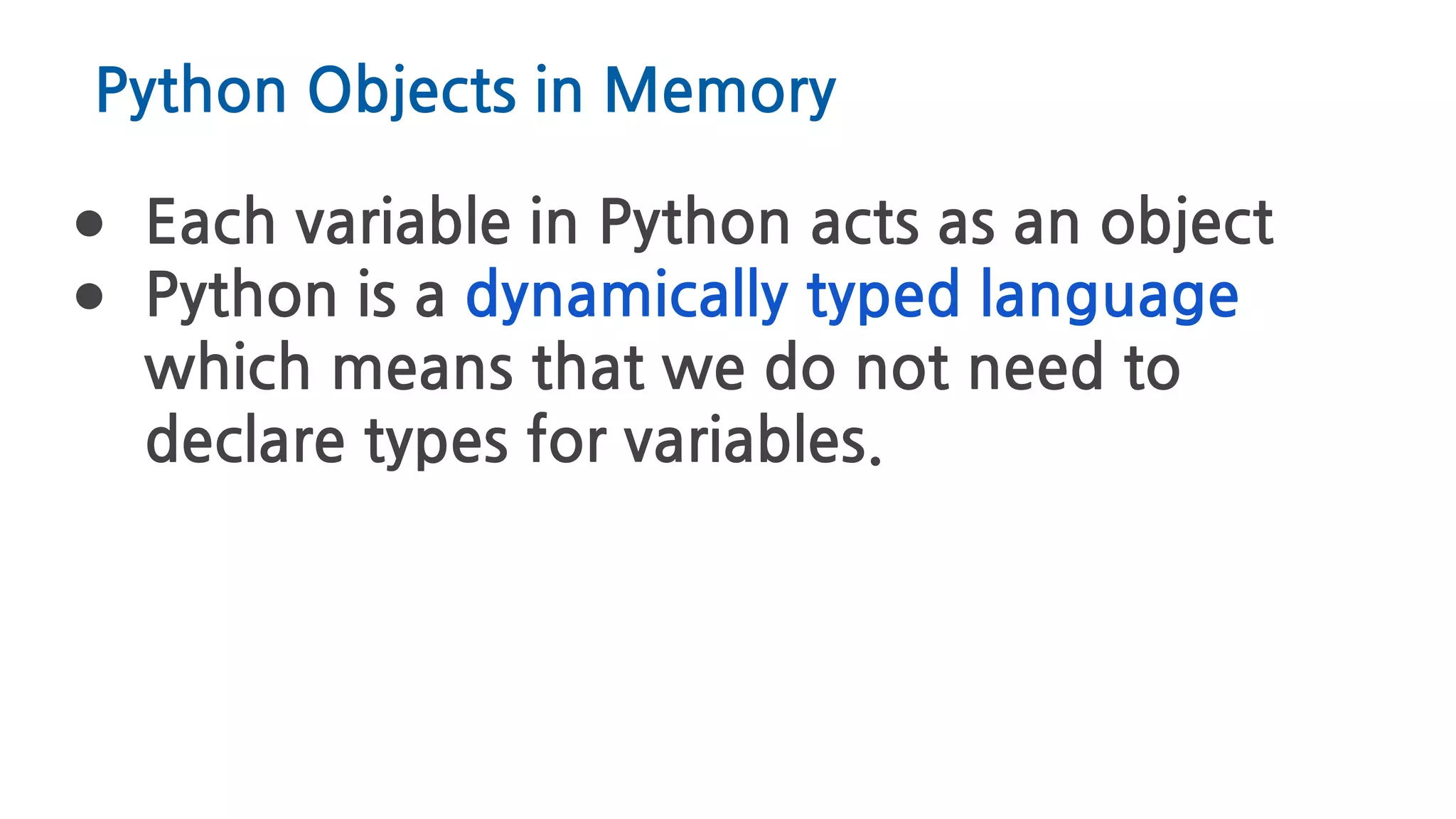Click the word "declare" in the last line
Viewport: 1456px width, 819px height.
[x=245, y=441]
